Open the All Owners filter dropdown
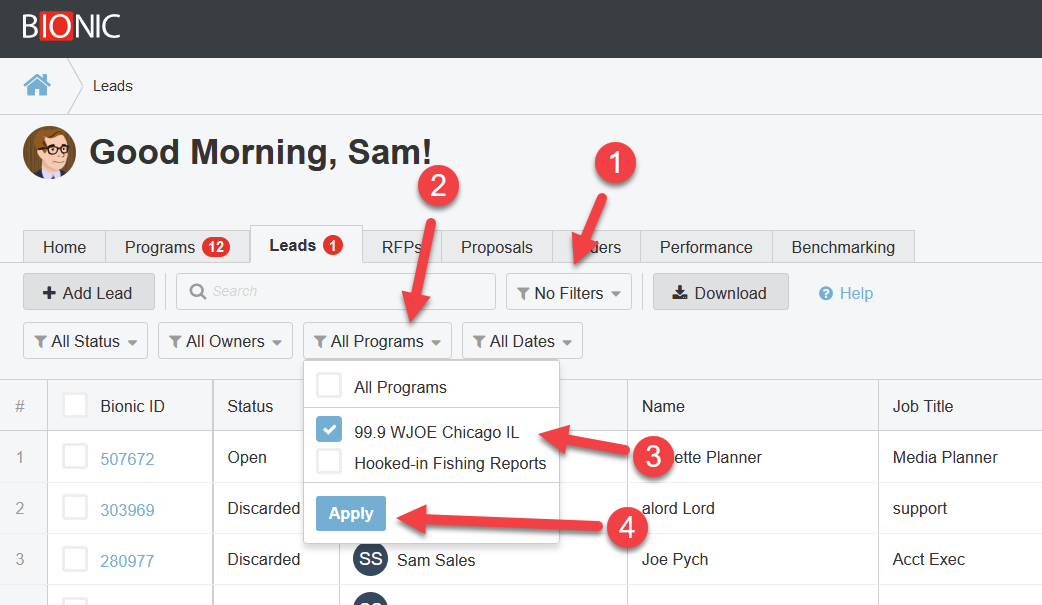 pos(225,341)
